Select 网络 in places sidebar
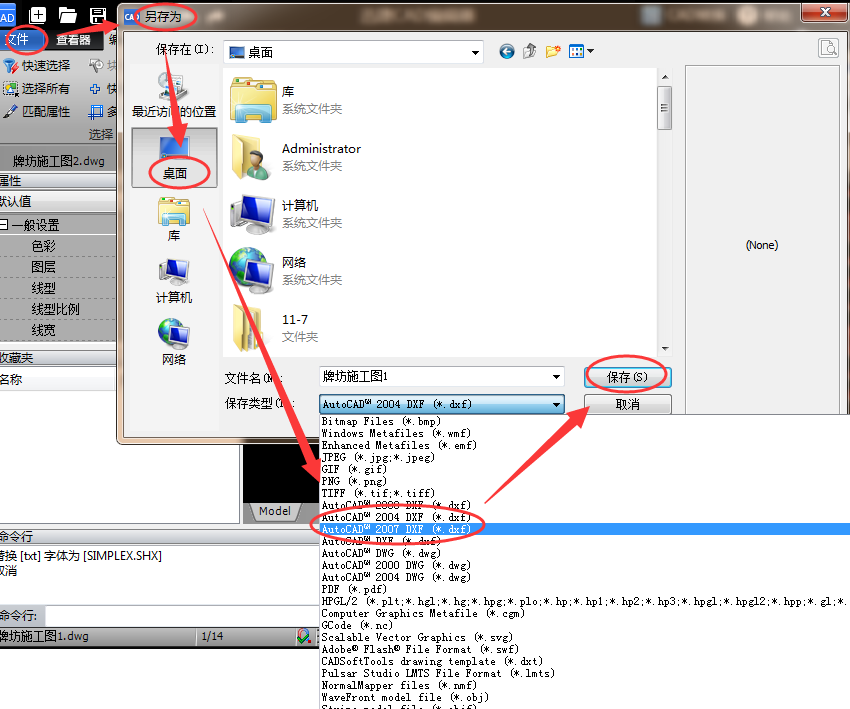This screenshot has height=709, width=850. [x=174, y=342]
